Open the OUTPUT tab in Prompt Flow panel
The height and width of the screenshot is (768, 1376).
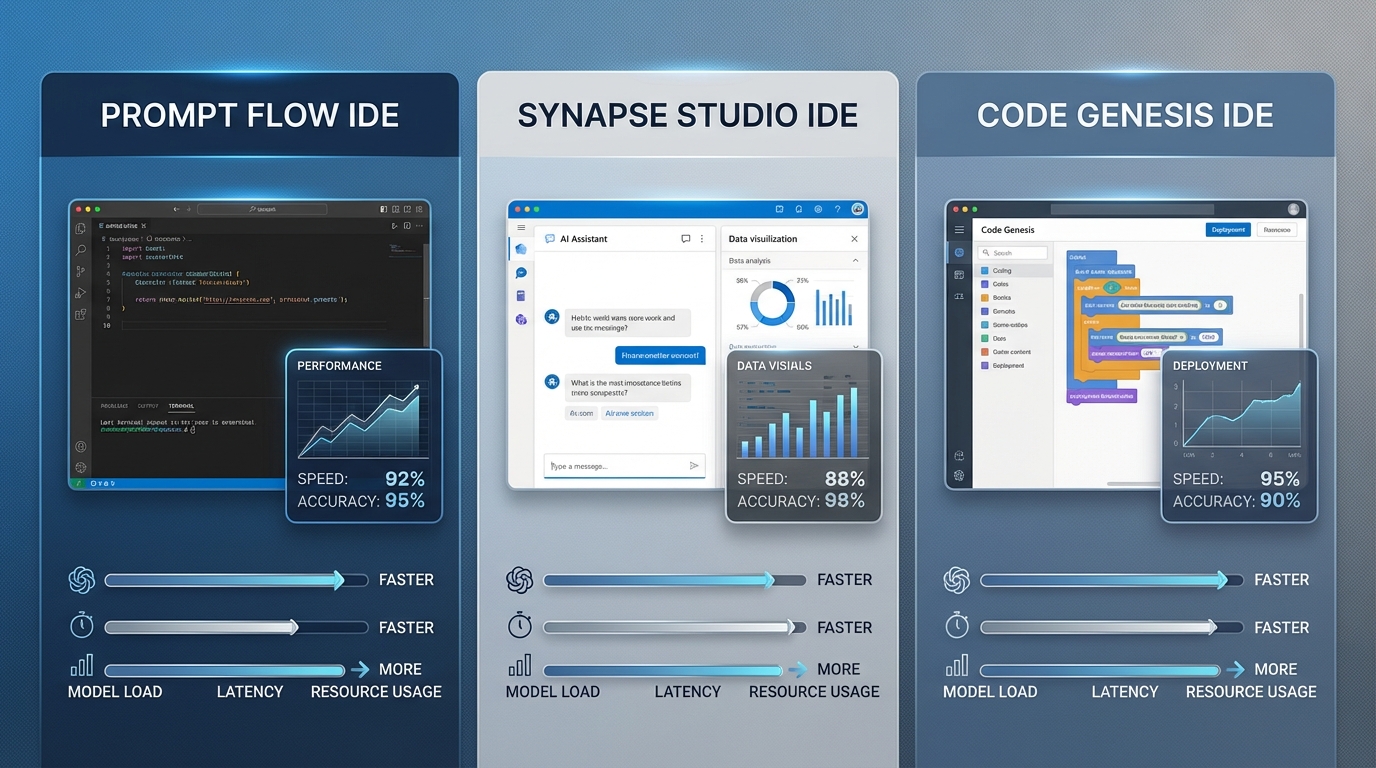point(148,406)
